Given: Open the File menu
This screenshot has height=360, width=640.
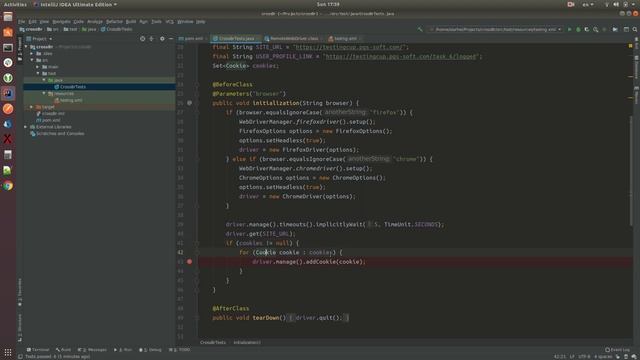Looking at the screenshot, I should (21, 21).
